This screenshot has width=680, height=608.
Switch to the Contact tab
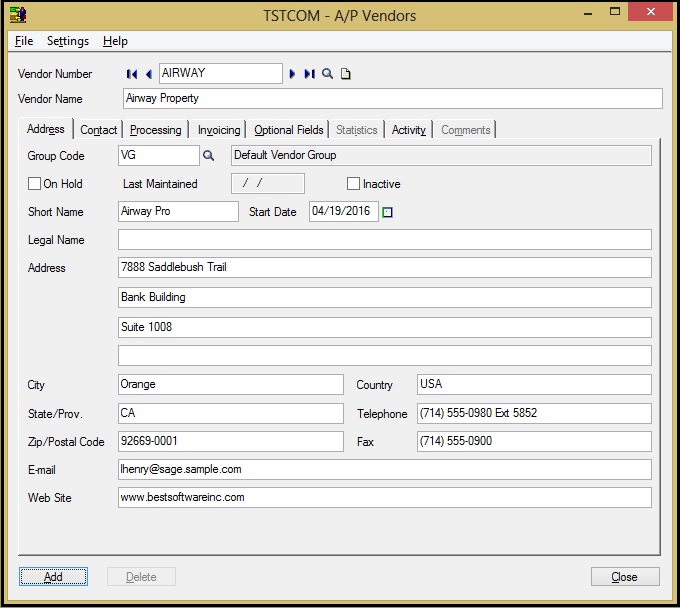[98, 130]
